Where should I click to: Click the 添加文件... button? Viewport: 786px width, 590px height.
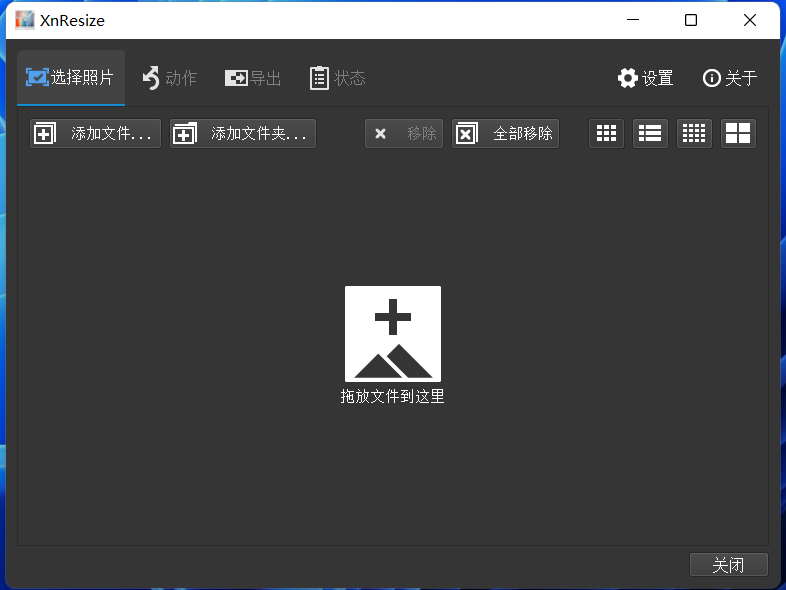(x=95, y=134)
